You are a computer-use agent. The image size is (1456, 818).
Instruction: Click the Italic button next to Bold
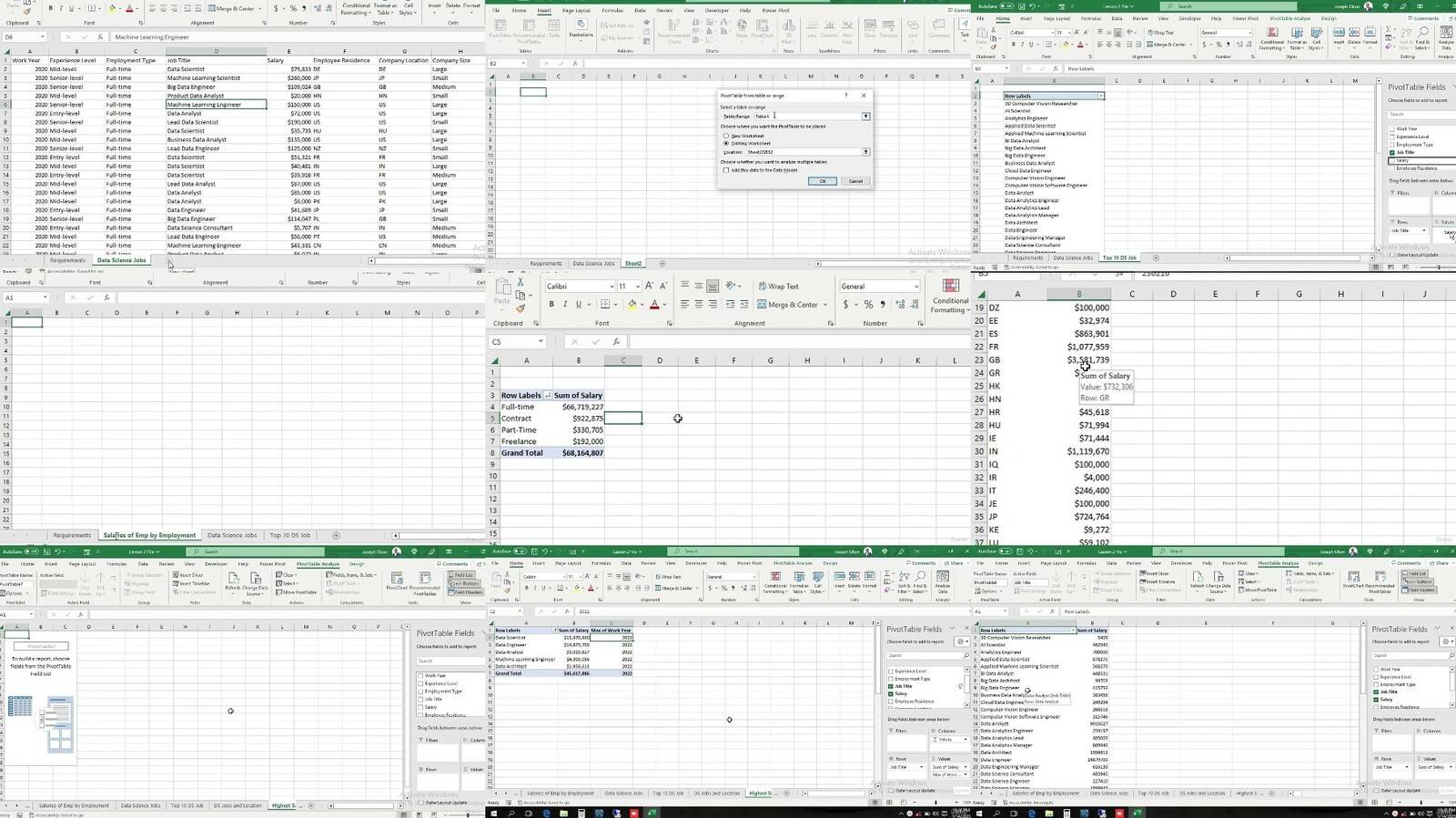tap(564, 305)
